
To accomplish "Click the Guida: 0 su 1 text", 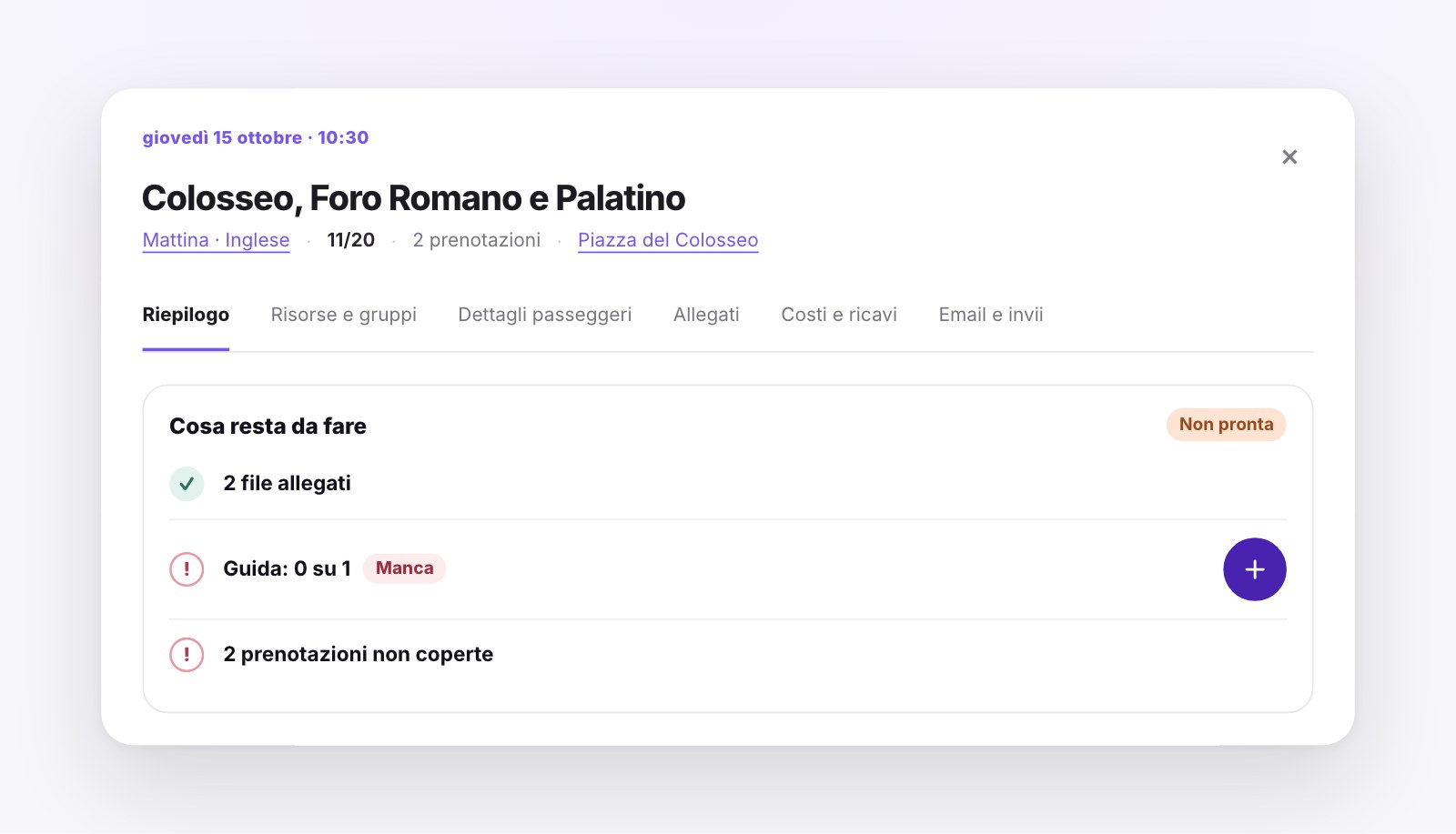I will click(x=287, y=569).
